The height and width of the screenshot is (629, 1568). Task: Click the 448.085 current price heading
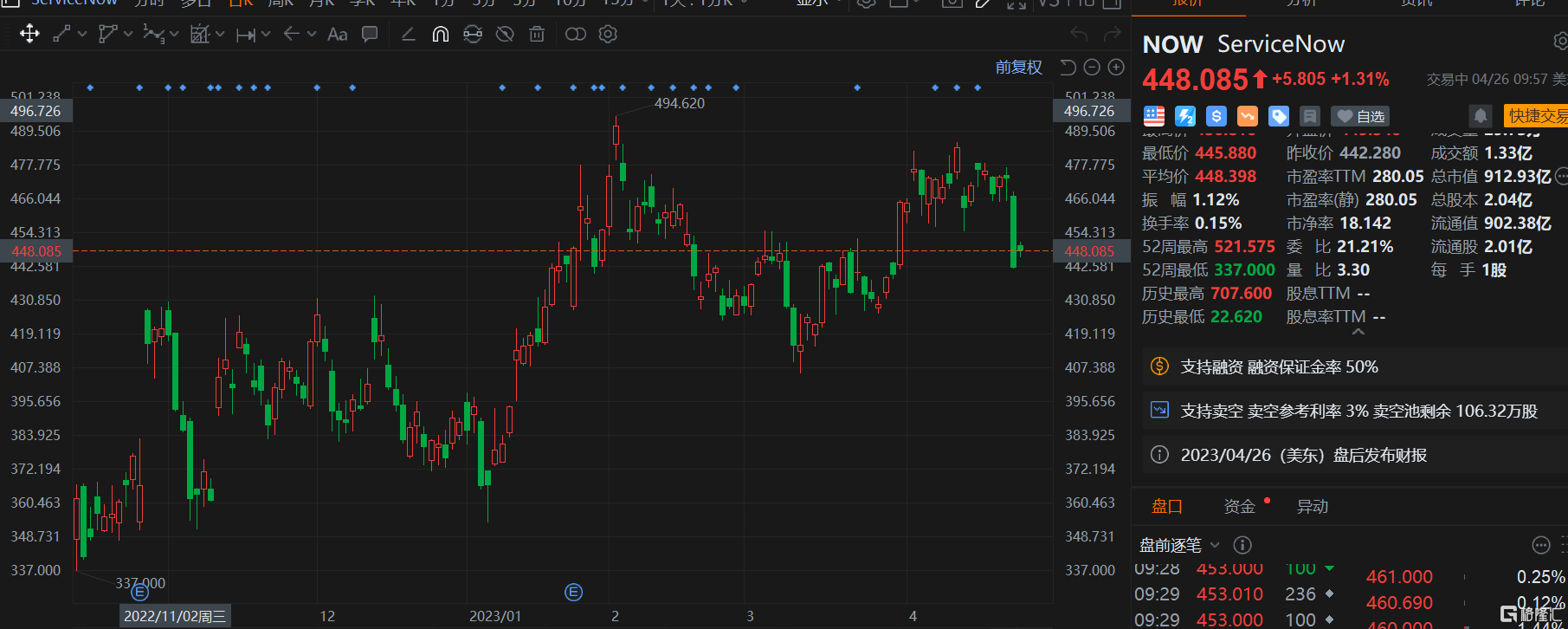point(1195,80)
